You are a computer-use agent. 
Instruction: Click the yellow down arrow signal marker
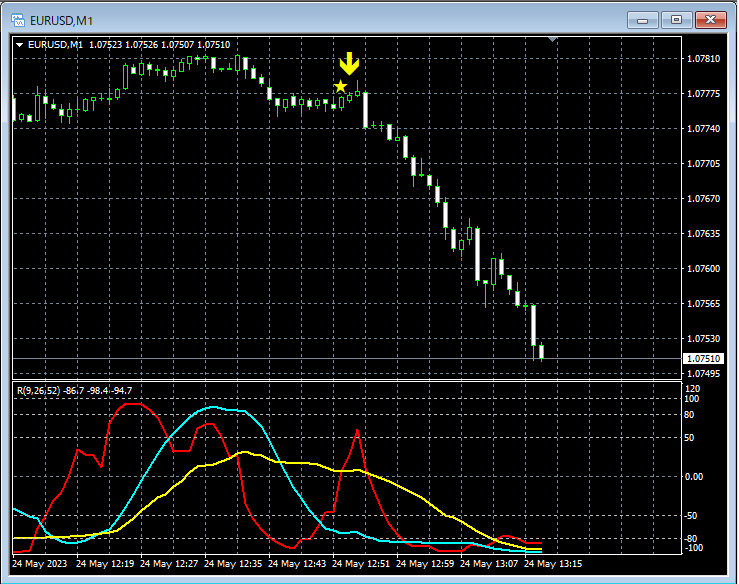click(x=348, y=65)
